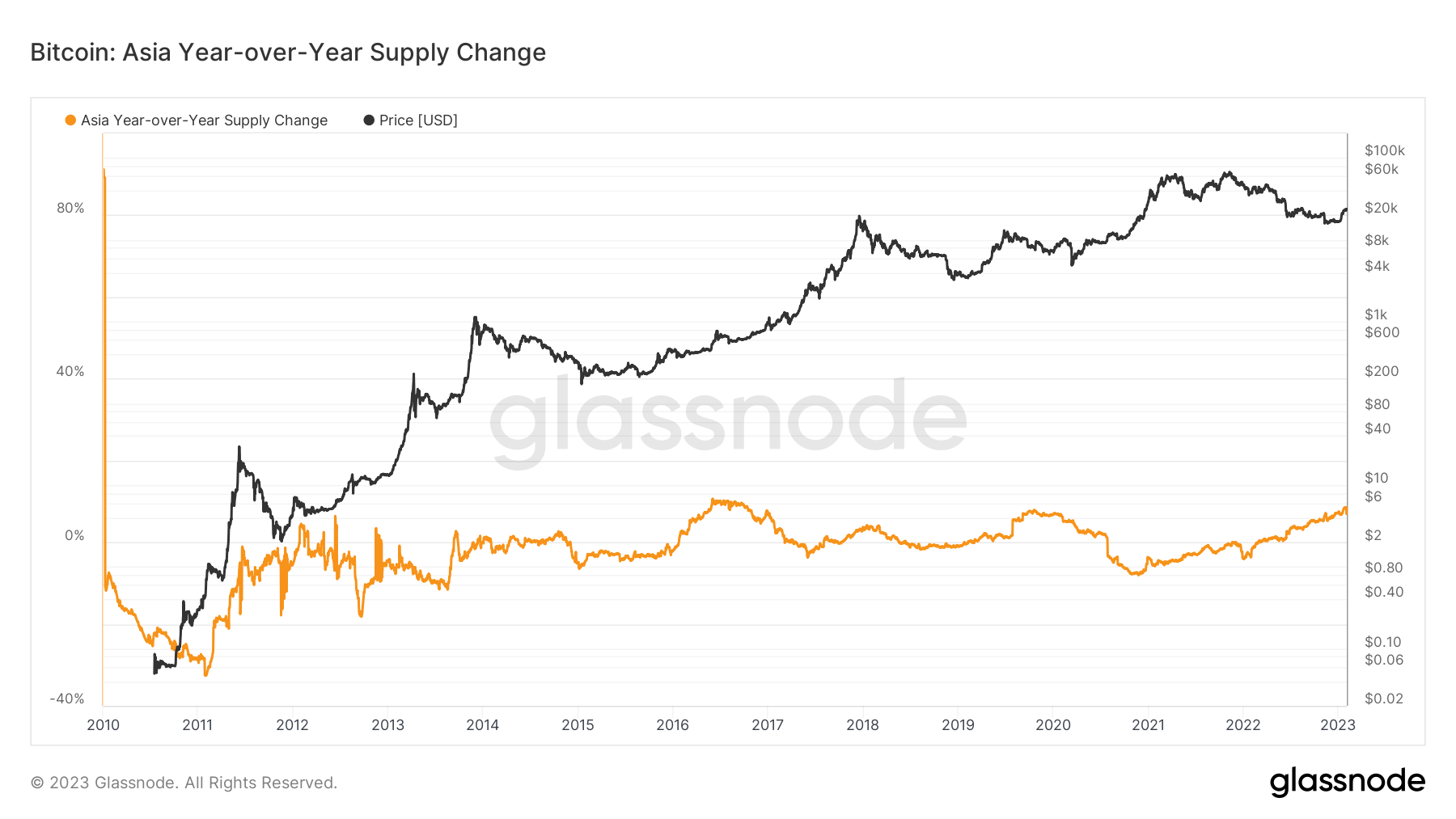Image resolution: width=1456 pixels, height=819 pixels.
Task: Click the $20k price axis label
Action: pyautogui.click(x=1382, y=209)
